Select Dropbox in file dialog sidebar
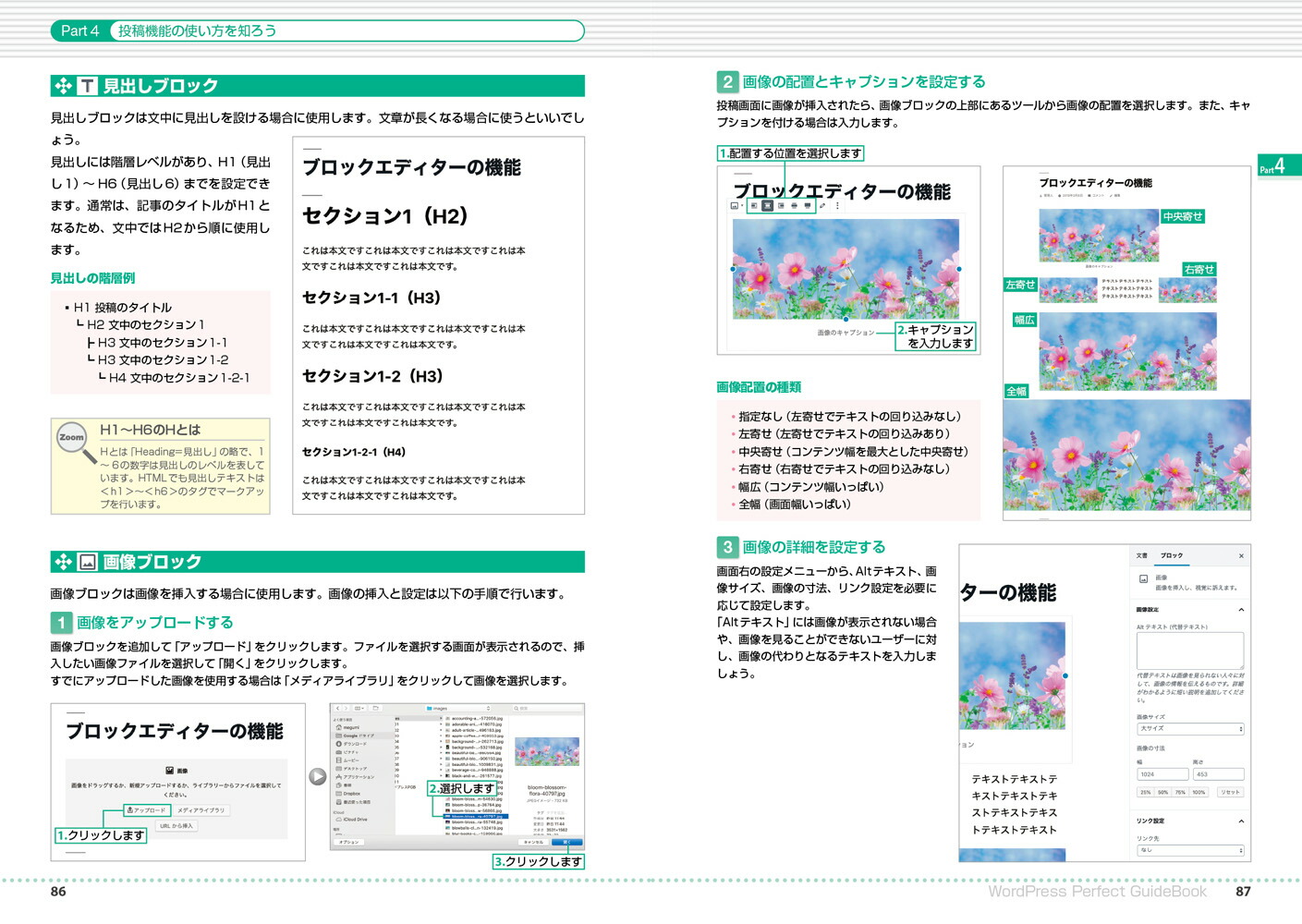The image size is (1302, 924). (348, 794)
